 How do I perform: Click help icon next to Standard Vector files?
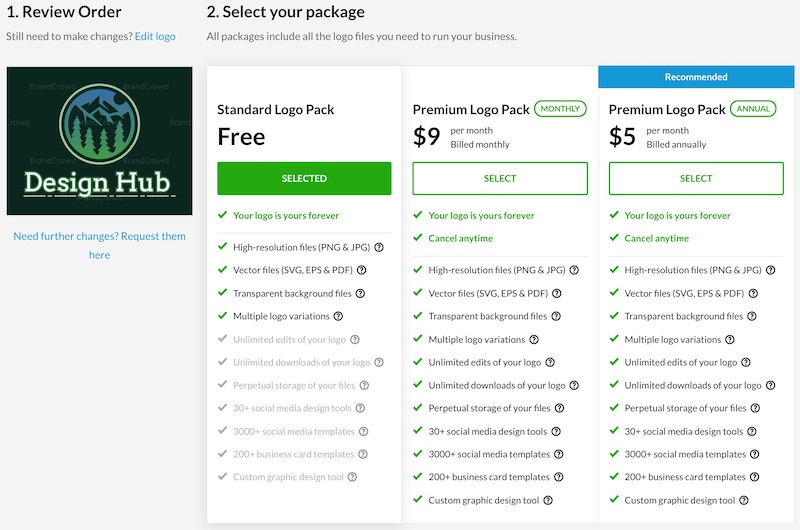tap(361, 270)
